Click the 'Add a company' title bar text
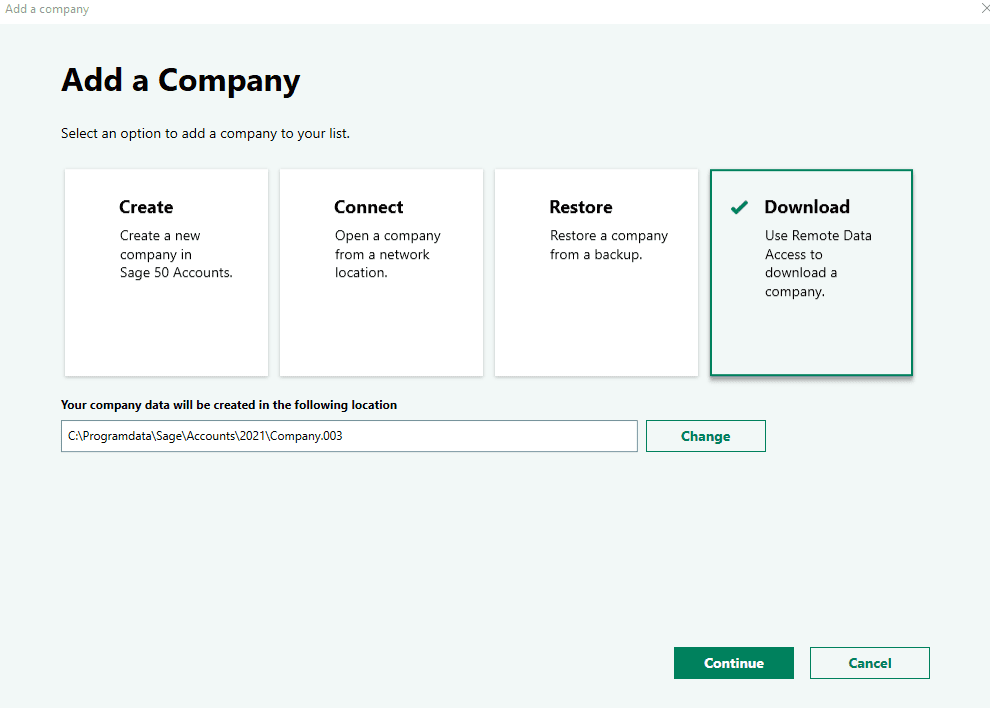The height and width of the screenshot is (708, 990). coord(47,9)
